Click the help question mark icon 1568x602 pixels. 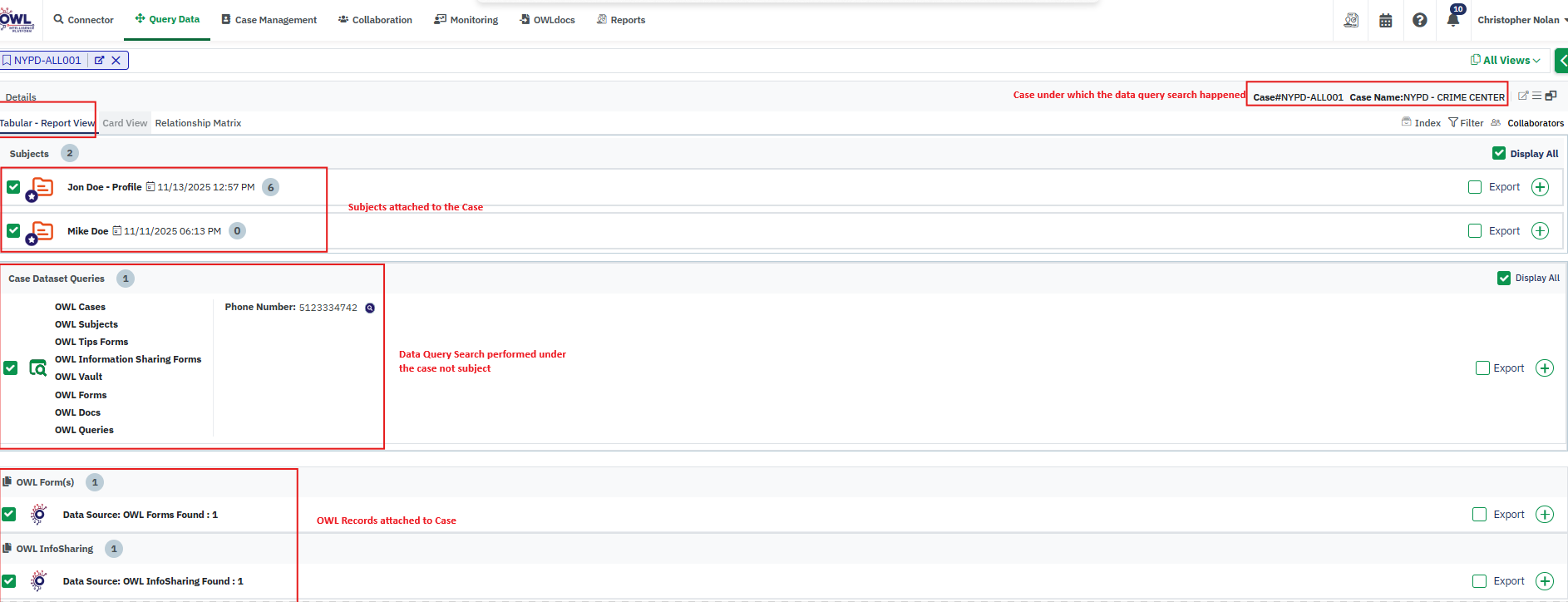(x=1419, y=20)
